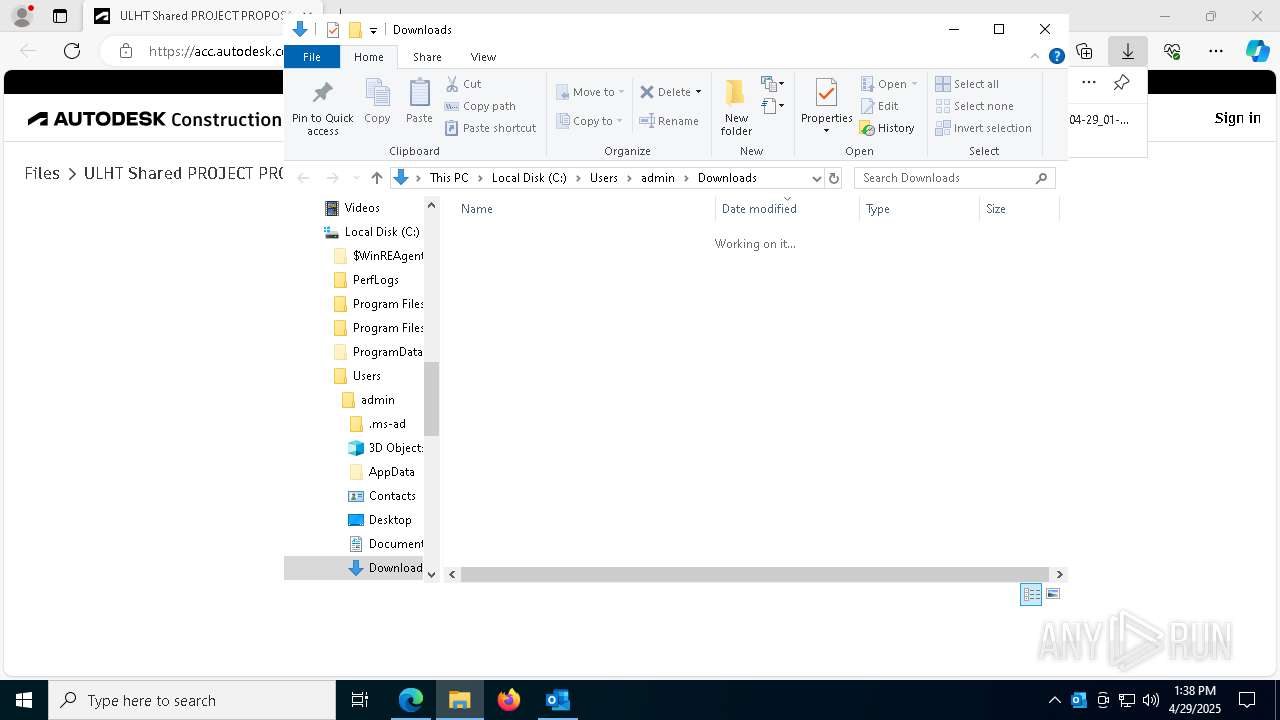The width and height of the screenshot is (1280, 720).
Task: Sort by the Date modified column
Action: [787, 209]
